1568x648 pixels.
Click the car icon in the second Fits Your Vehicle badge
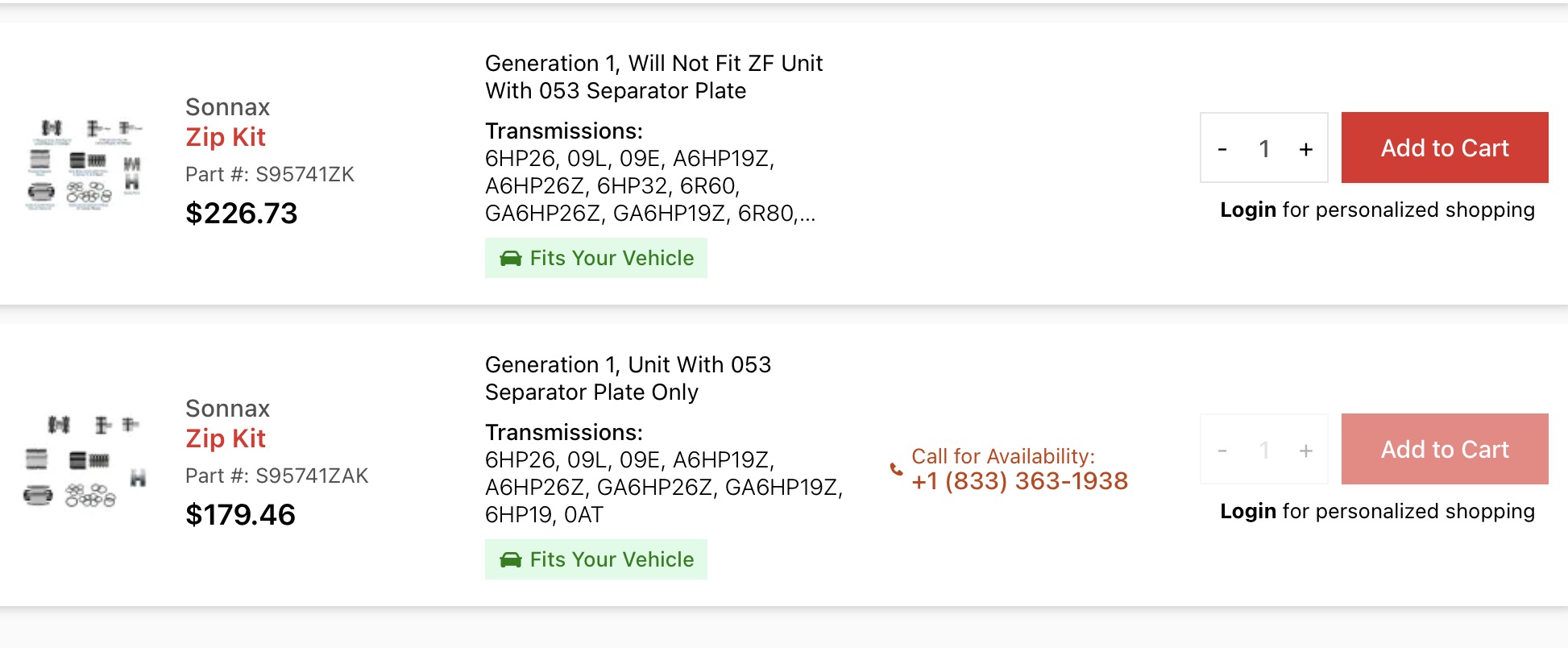click(511, 559)
